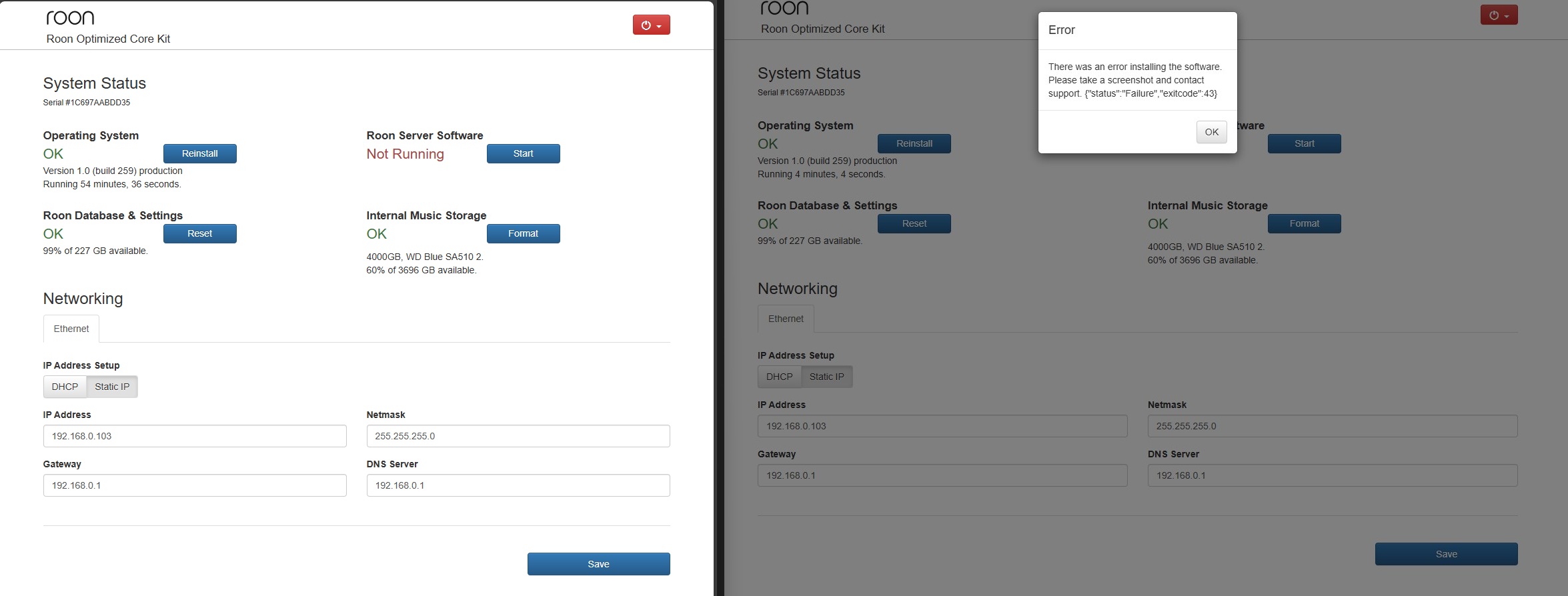Click Reinstall button in right window

pyautogui.click(x=914, y=143)
